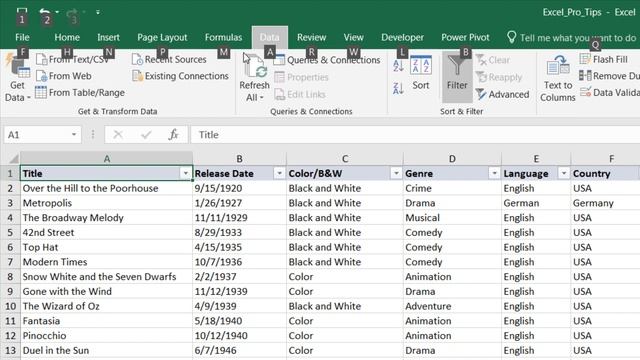Image resolution: width=640 pixels, height=360 pixels.
Task: Click the Tell me lightbulb icon
Action: 511,37
